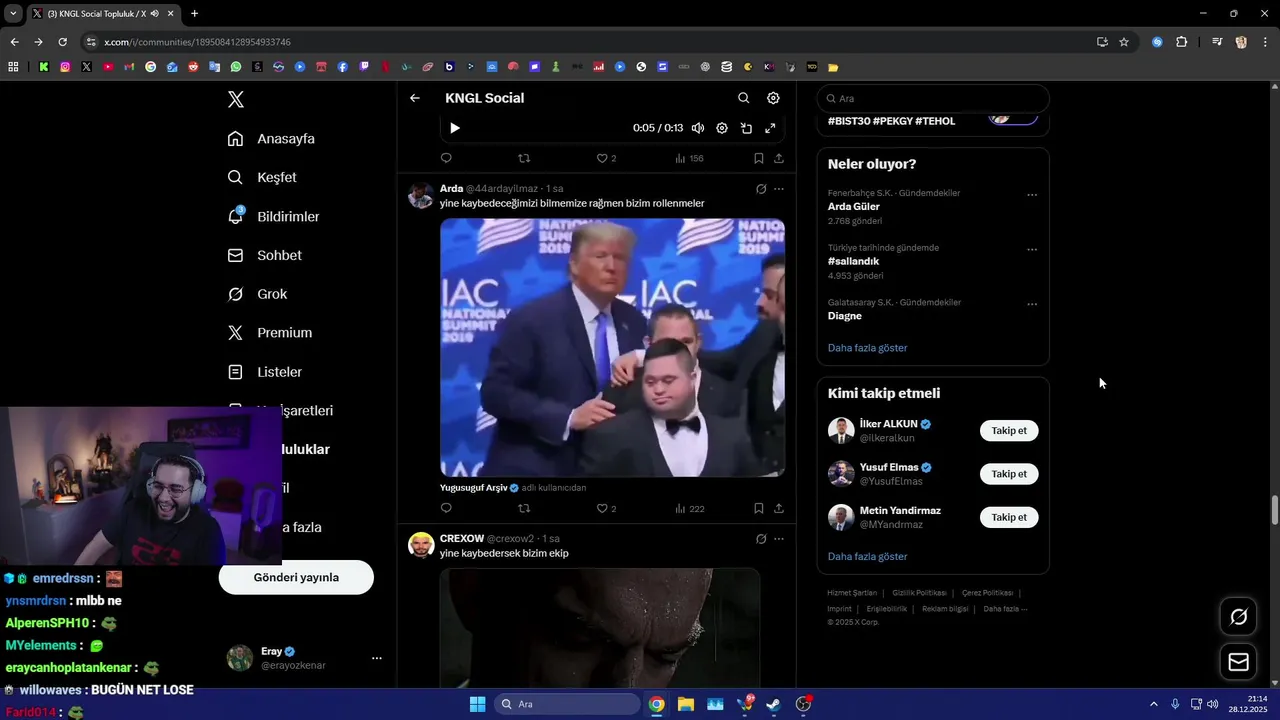Click the Ara search field on X
Screen dimensions: 1280x720
(933, 99)
